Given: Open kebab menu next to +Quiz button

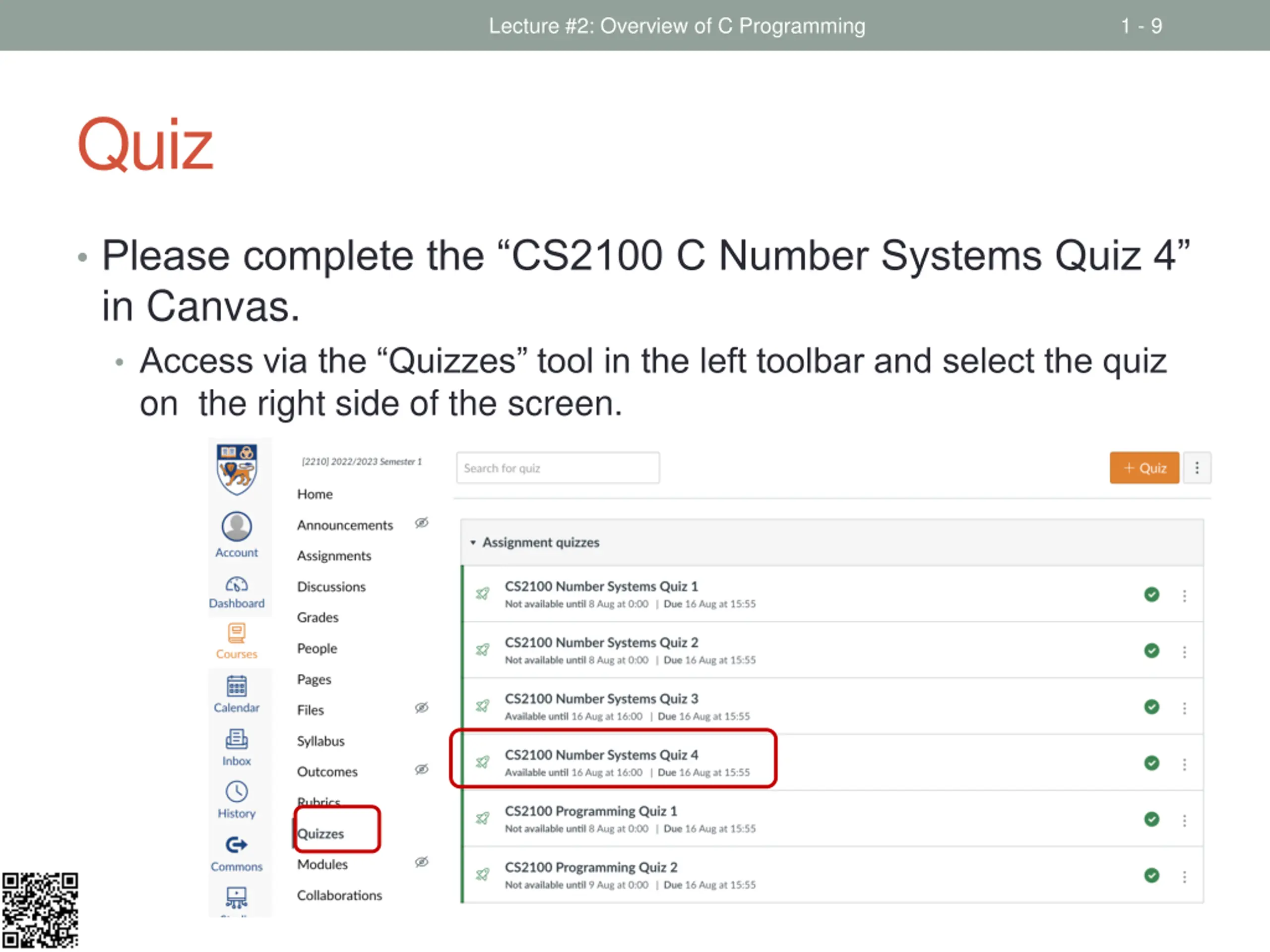Looking at the screenshot, I should point(1197,468).
